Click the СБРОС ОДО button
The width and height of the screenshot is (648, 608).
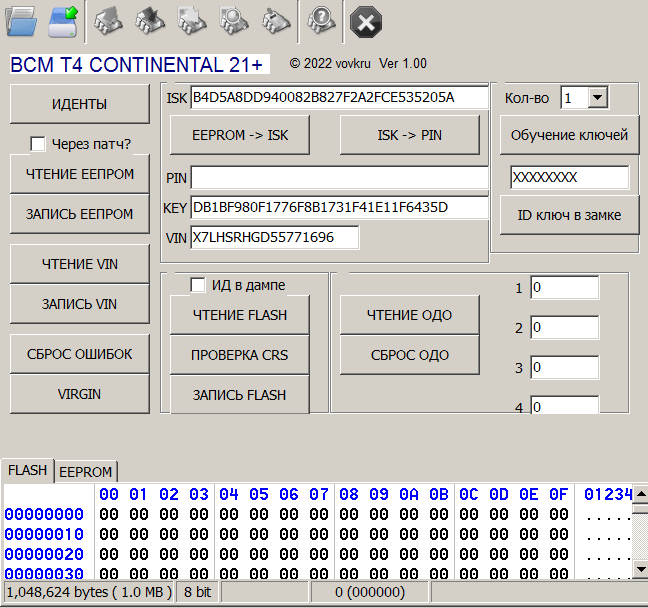[410, 355]
